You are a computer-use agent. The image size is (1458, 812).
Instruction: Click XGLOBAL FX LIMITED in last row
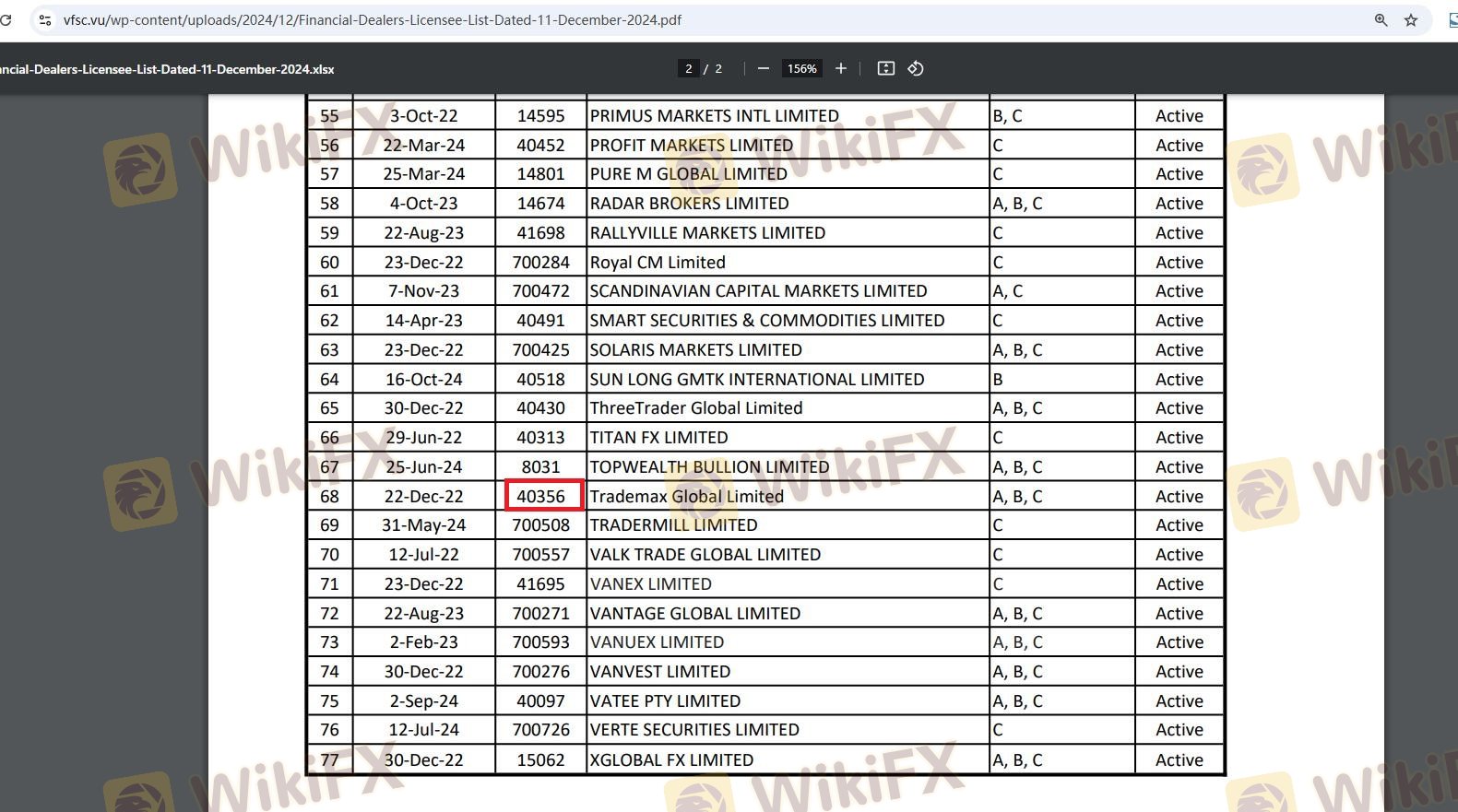(671, 759)
